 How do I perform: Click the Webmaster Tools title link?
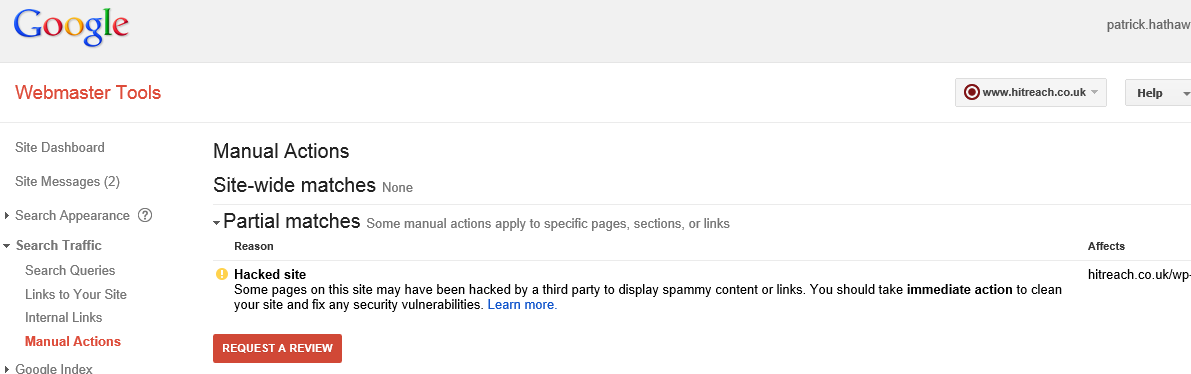tap(88, 93)
